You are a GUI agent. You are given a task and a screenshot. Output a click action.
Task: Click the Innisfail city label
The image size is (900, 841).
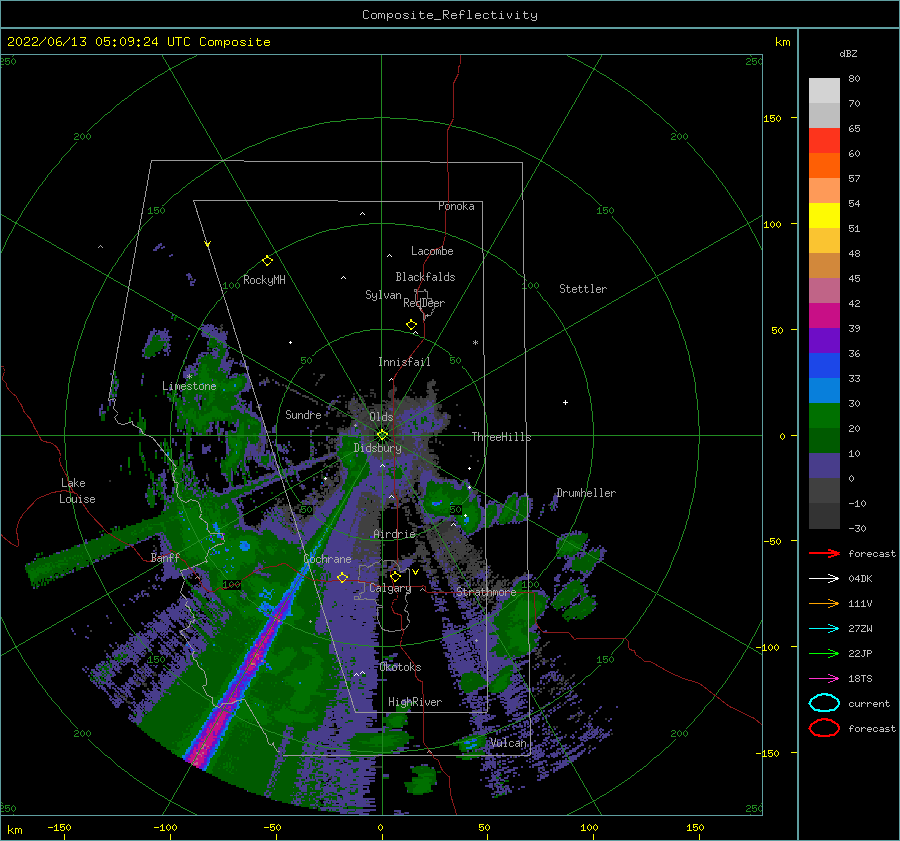point(404,362)
